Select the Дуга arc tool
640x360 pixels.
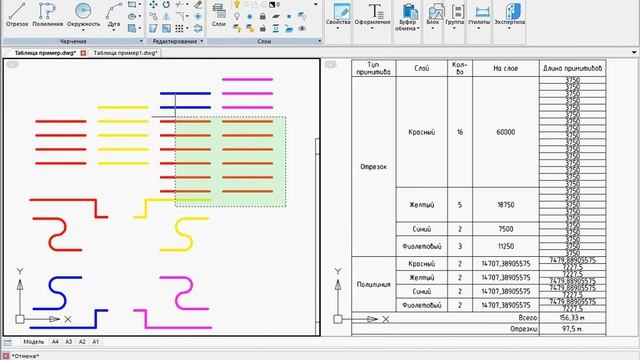click(x=114, y=16)
